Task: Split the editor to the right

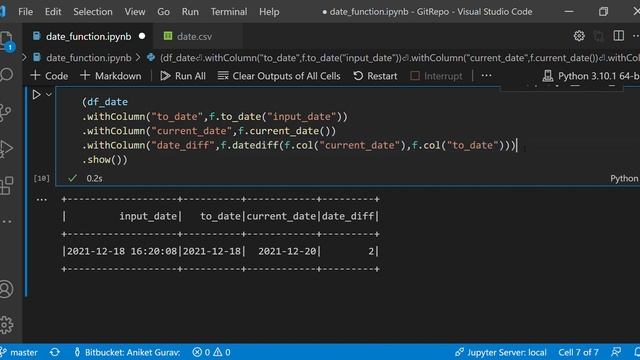Action: (618, 36)
